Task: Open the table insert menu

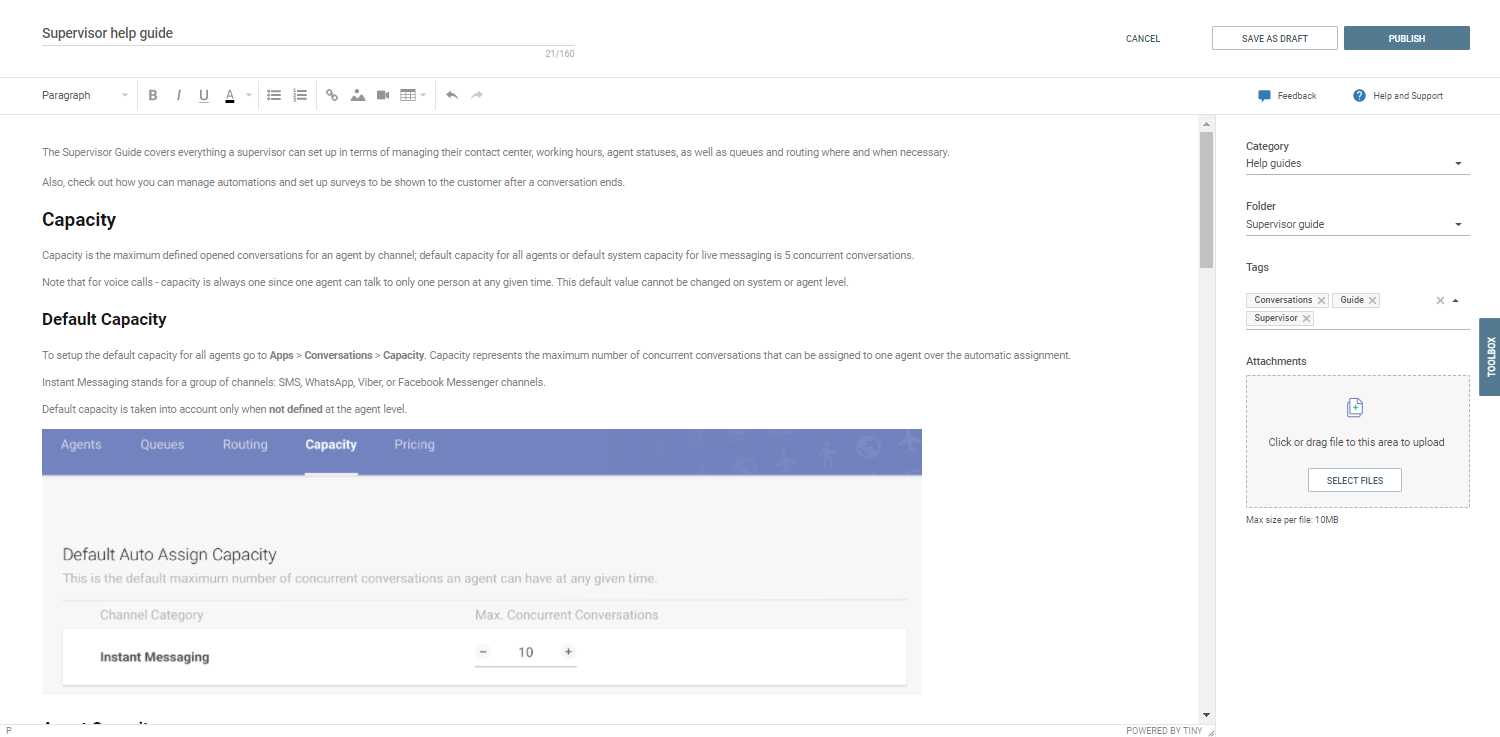Action: click(413, 96)
